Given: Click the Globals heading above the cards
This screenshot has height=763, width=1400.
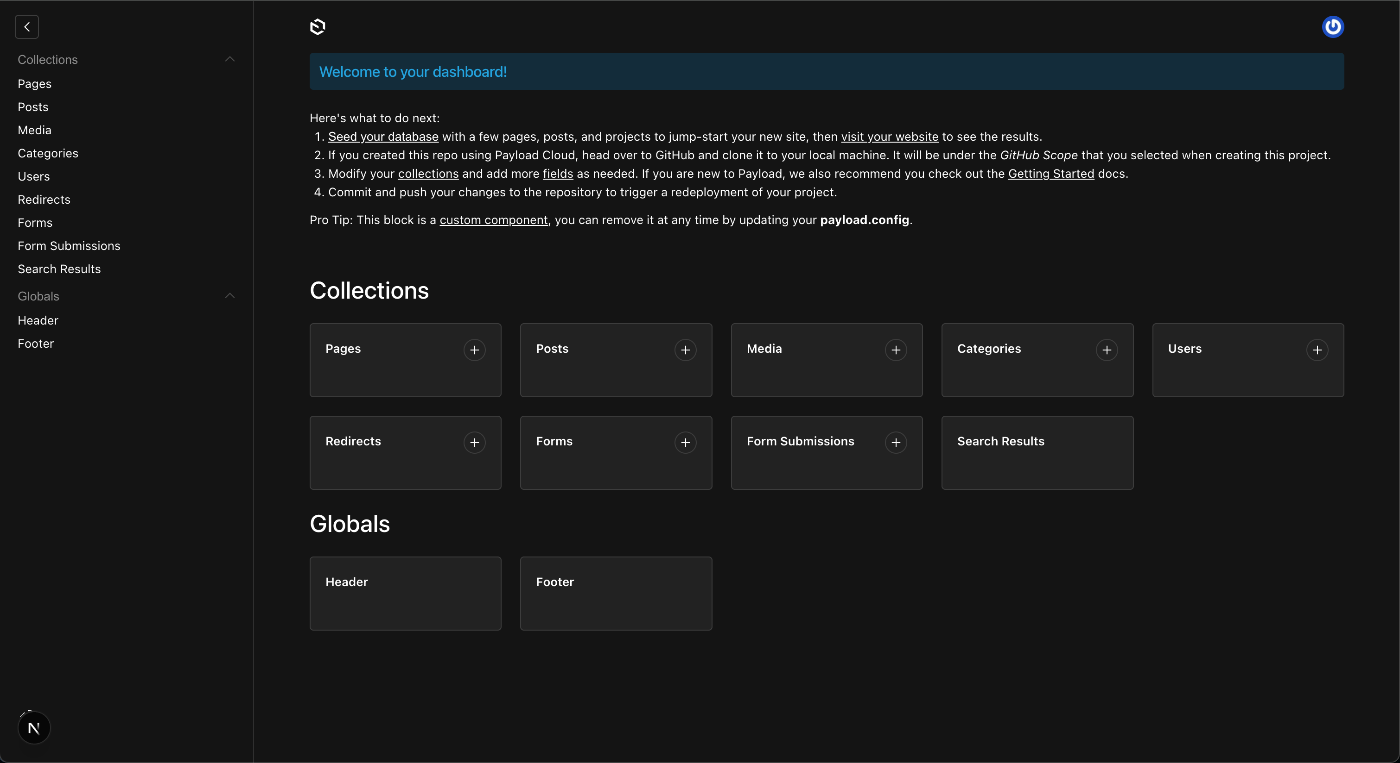Looking at the screenshot, I should [350, 524].
